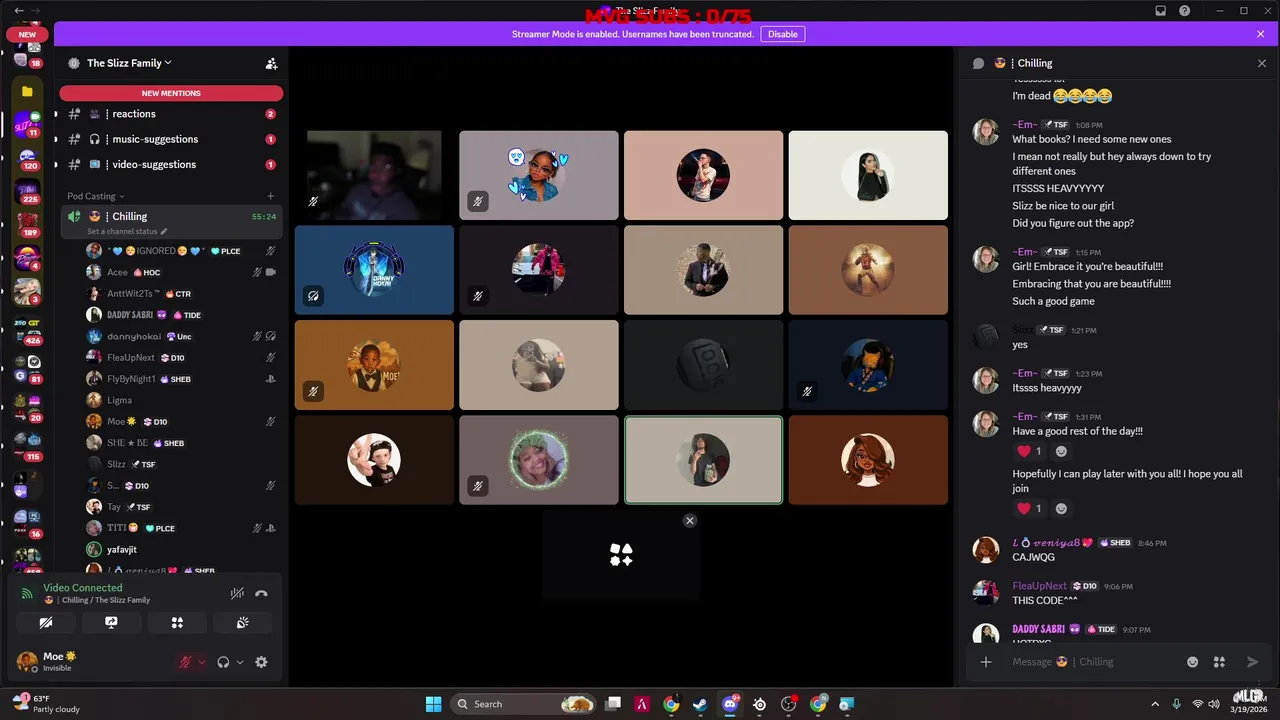
Task: Open connection signal details icon
Action: pos(27,593)
